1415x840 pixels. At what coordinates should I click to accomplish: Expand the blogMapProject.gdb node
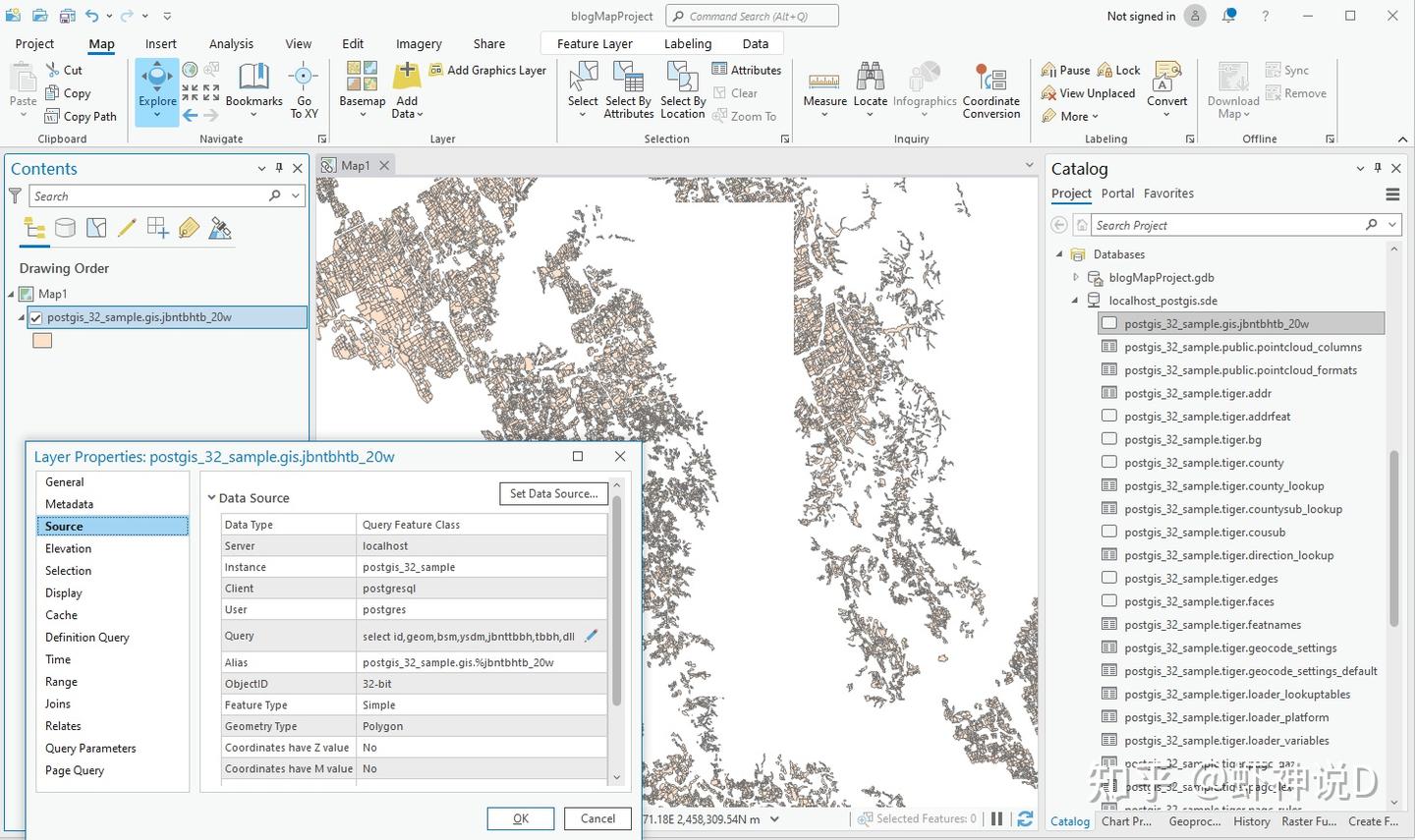[x=1075, y=278]
